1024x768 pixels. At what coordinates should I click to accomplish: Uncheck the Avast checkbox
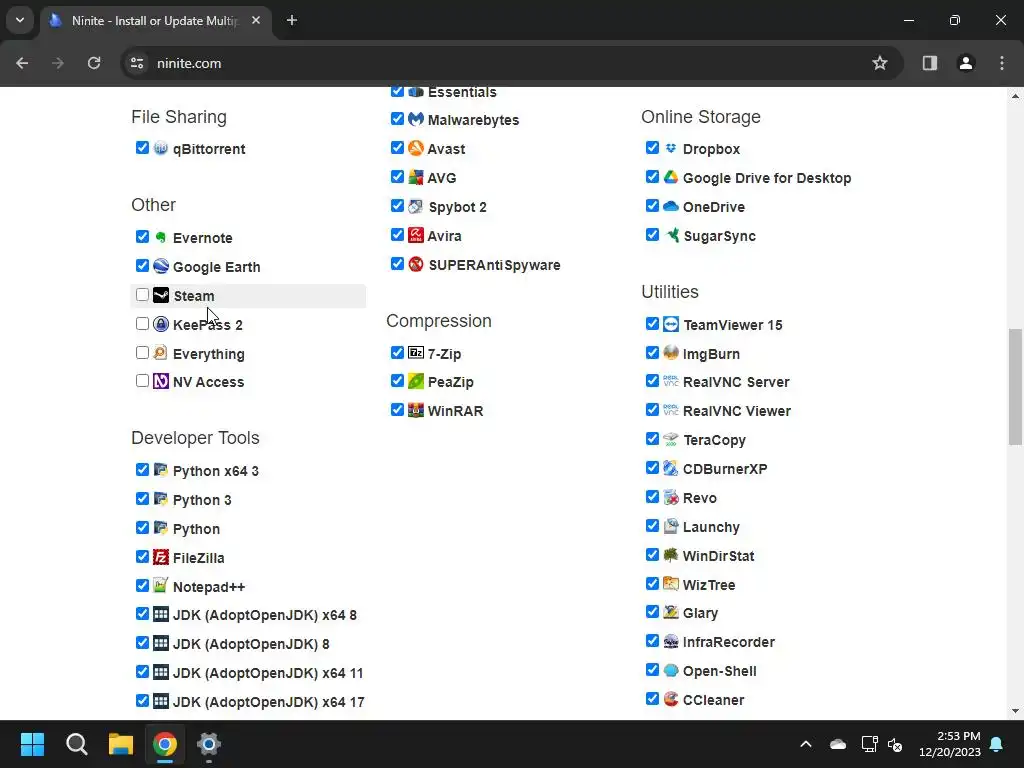click(397, 148)
